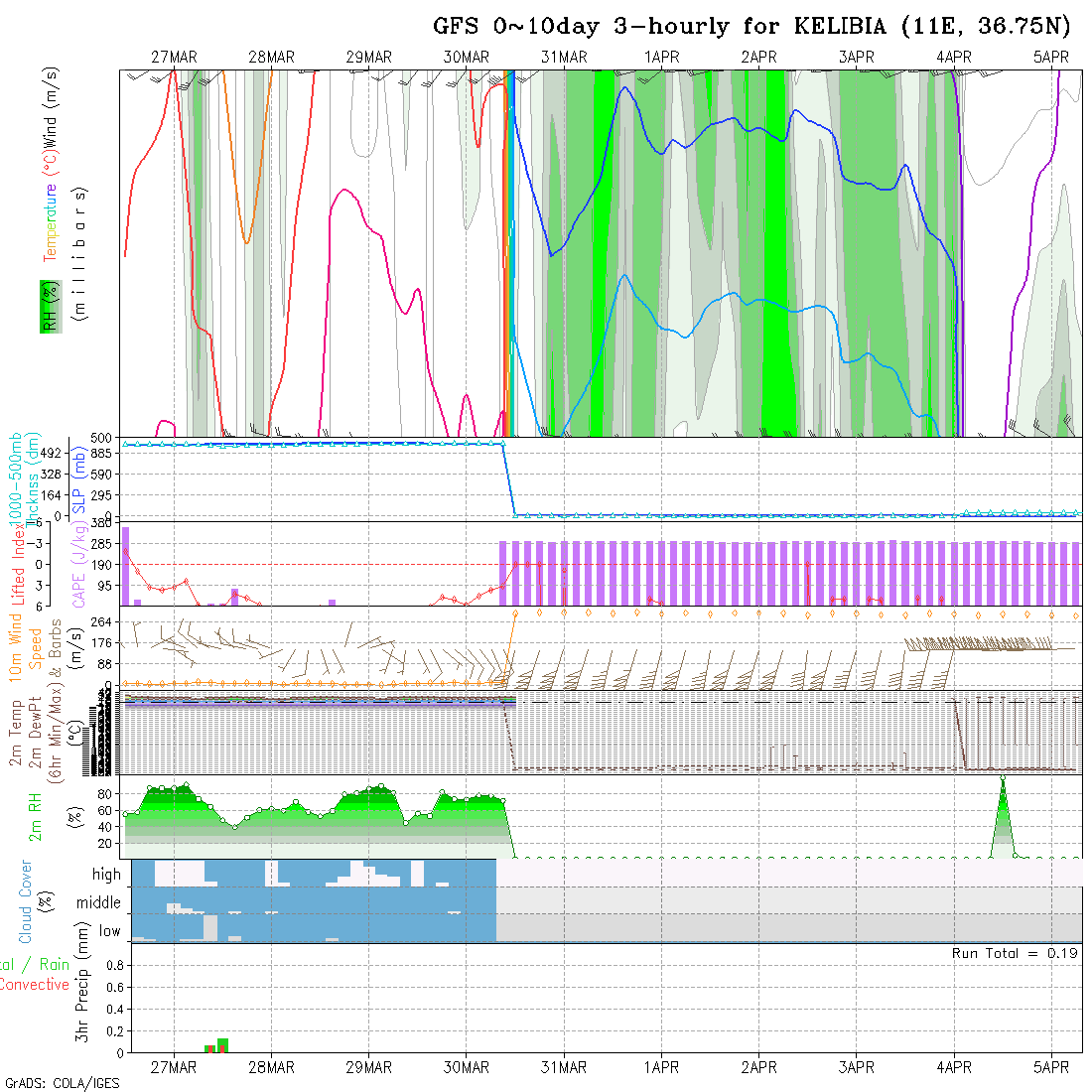
Task: Click the 2m RH spike peak near 4APR
Action: tap(1003, 777)
